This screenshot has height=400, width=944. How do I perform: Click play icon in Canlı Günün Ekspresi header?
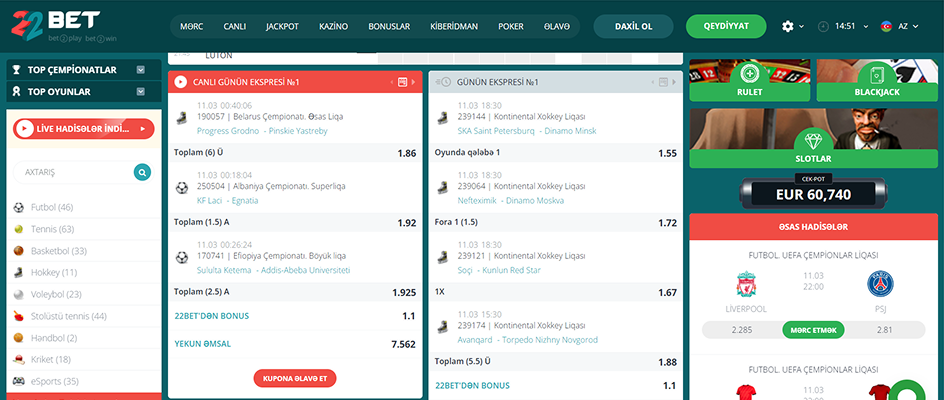[181, 82]
